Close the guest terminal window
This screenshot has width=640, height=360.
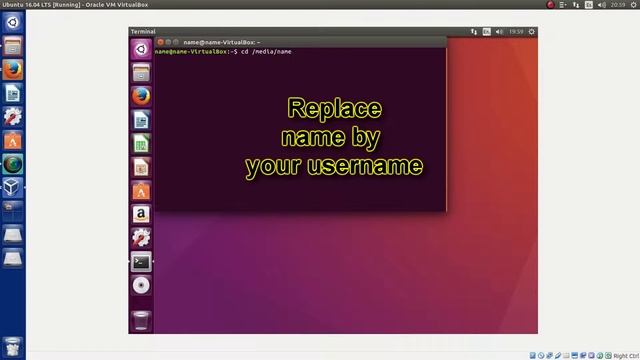click(160, 42)
